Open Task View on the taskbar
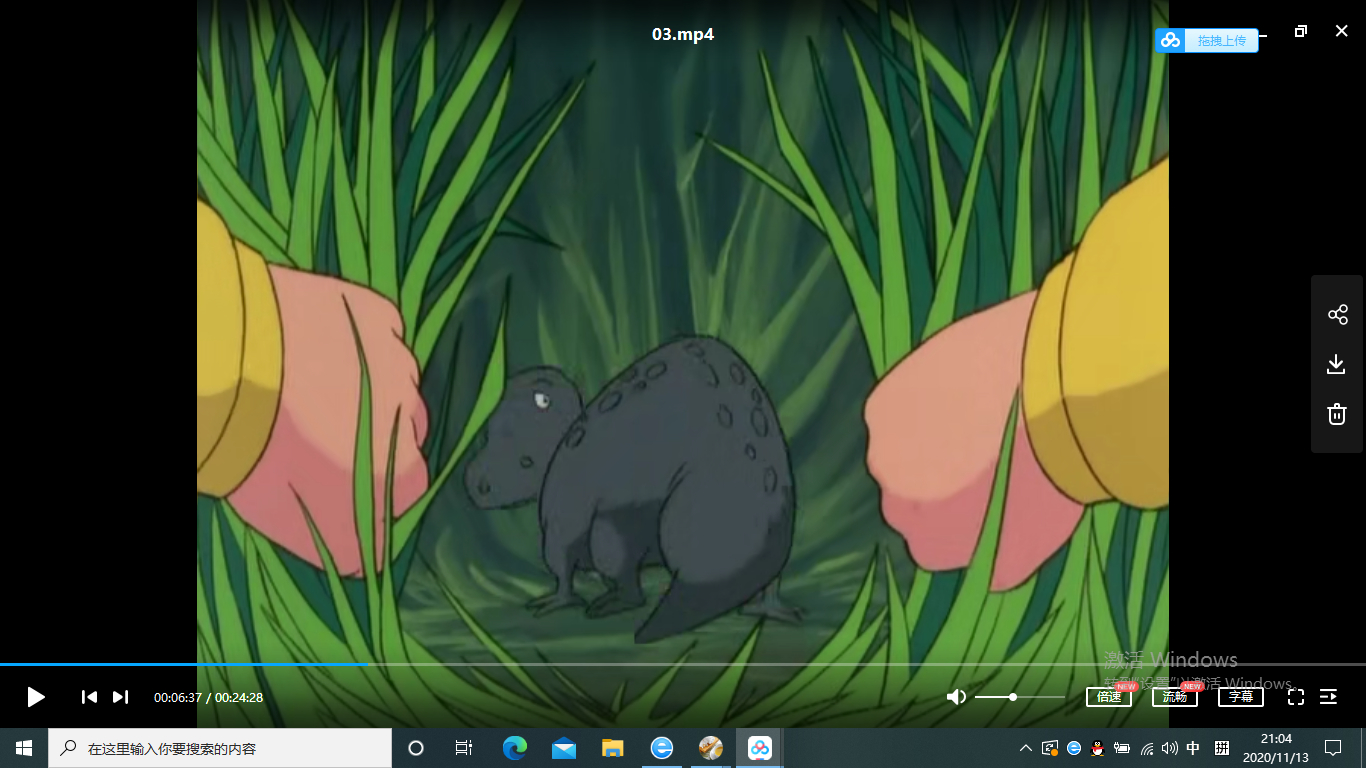The height and width of the screenshot is (768, 1366). [x=464, y=748]
